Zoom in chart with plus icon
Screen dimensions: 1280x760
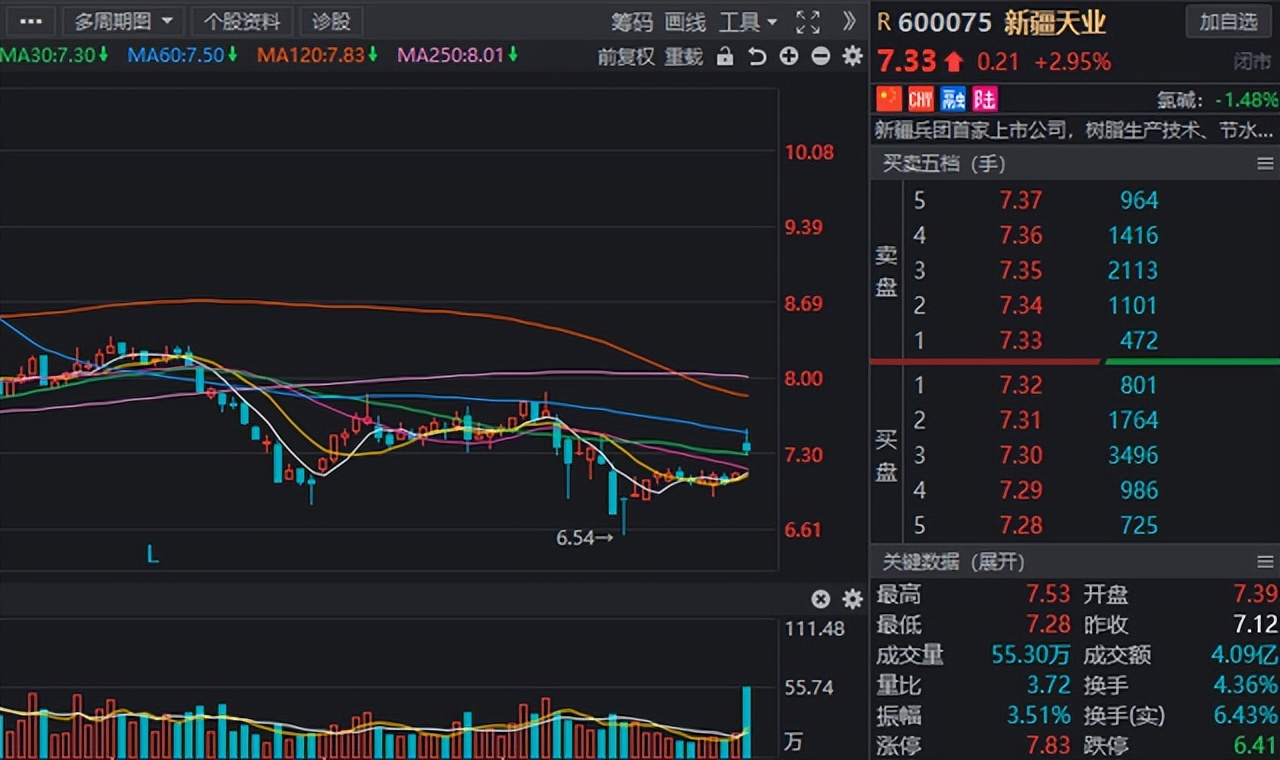point(789,57)
